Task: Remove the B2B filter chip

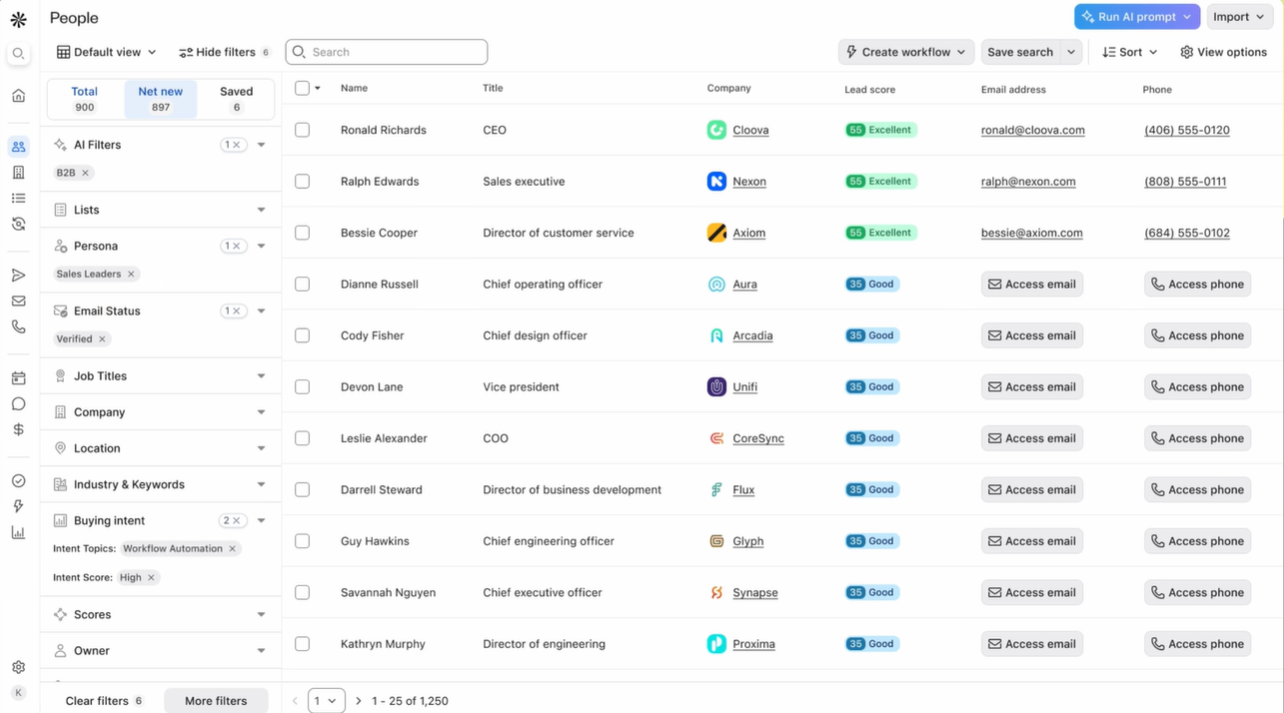Action: [x=86, y=173]
